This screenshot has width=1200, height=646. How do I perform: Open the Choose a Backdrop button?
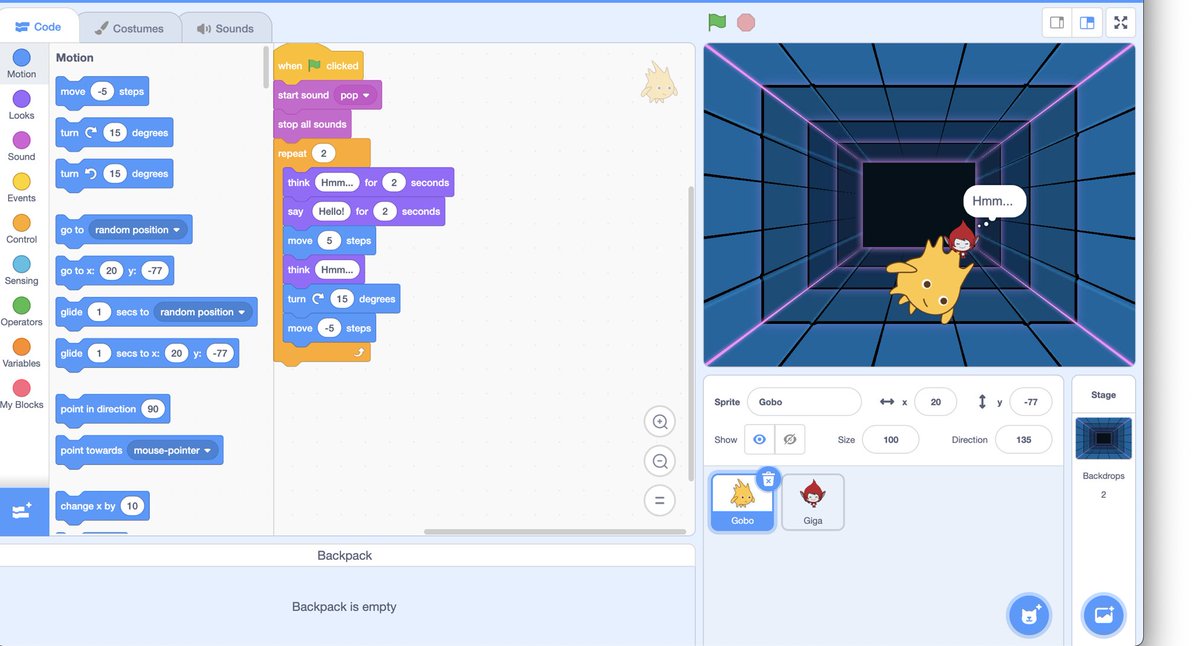click(x=1104, y=615)
